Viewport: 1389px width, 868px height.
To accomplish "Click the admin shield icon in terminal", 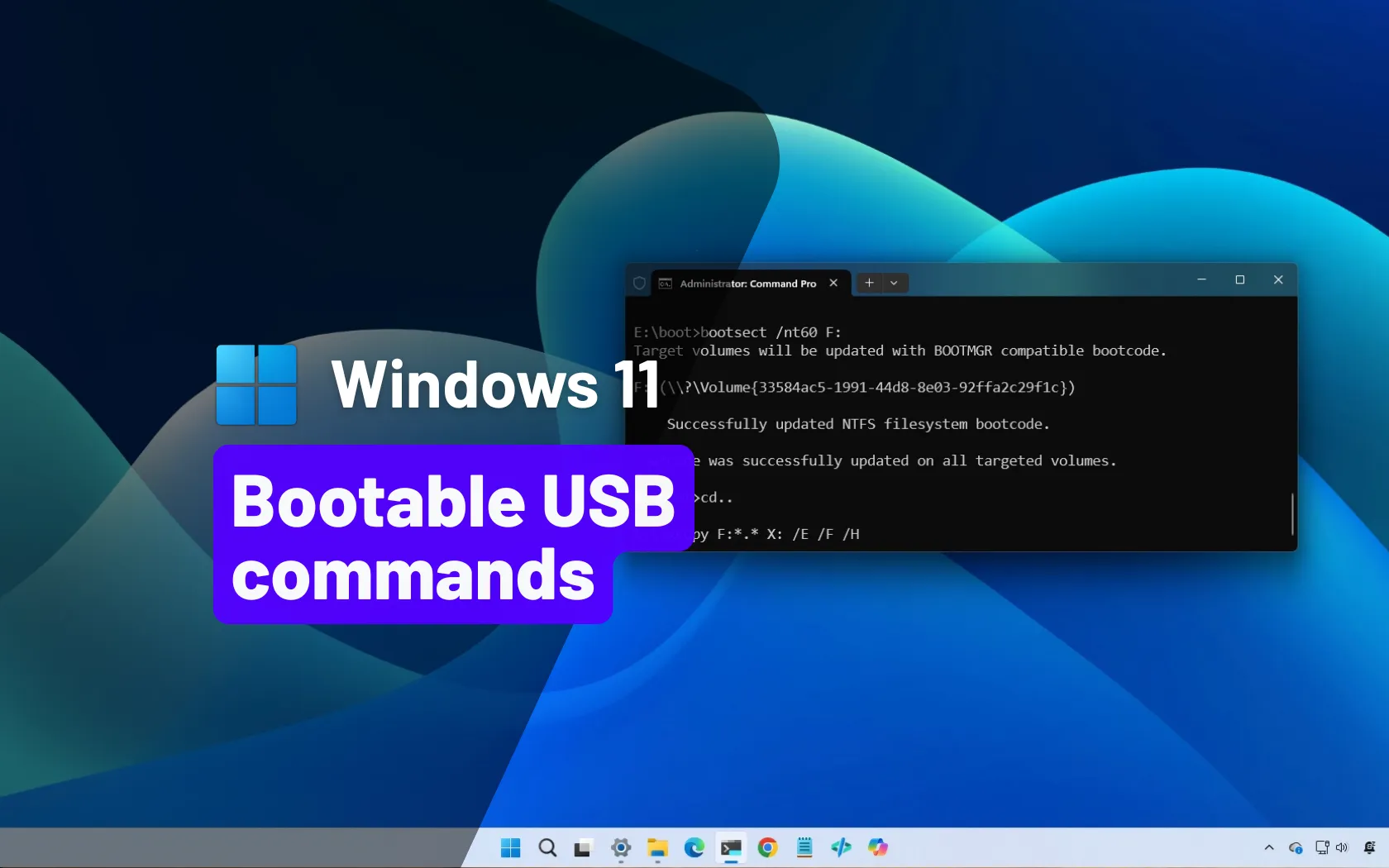I will click(x=639, y=283).
